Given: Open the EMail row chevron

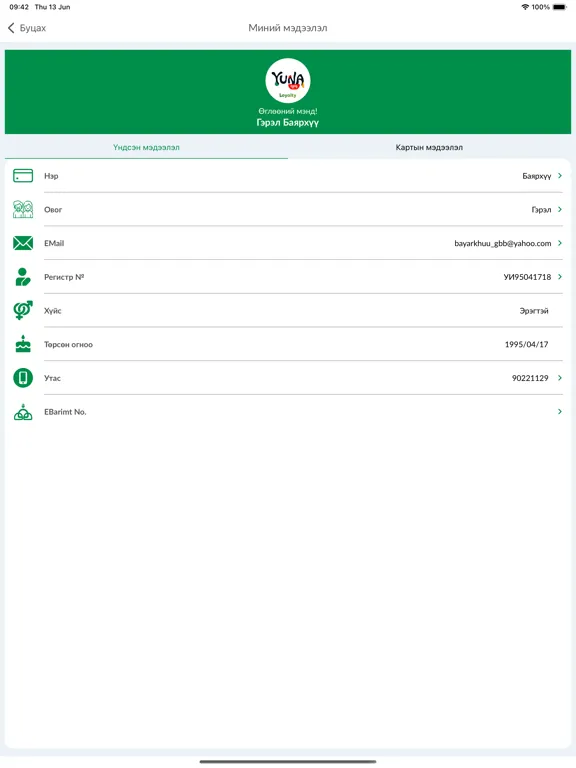Looking at the screenshot, I should click(560, 243).
